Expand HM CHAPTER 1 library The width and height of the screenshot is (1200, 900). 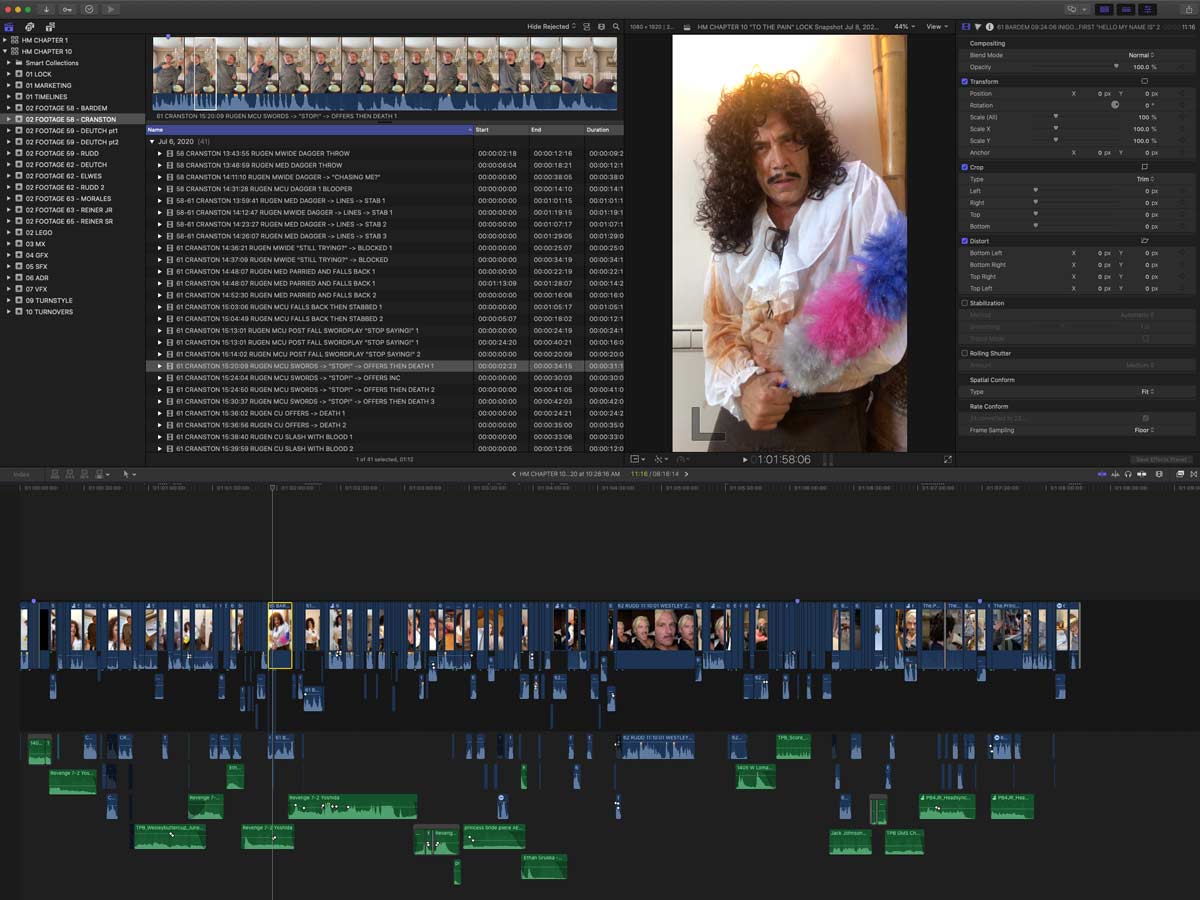[5, 40]
